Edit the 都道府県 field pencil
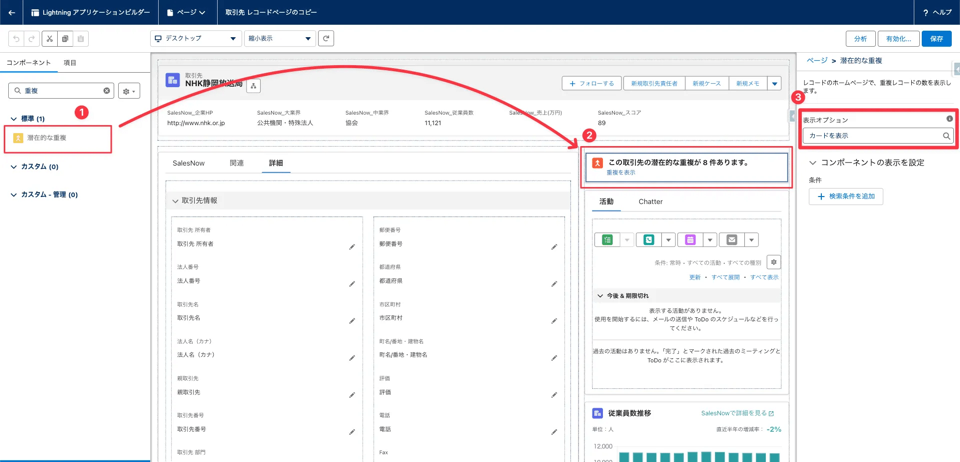The image size is (960, 462). [x=553, y=284]
